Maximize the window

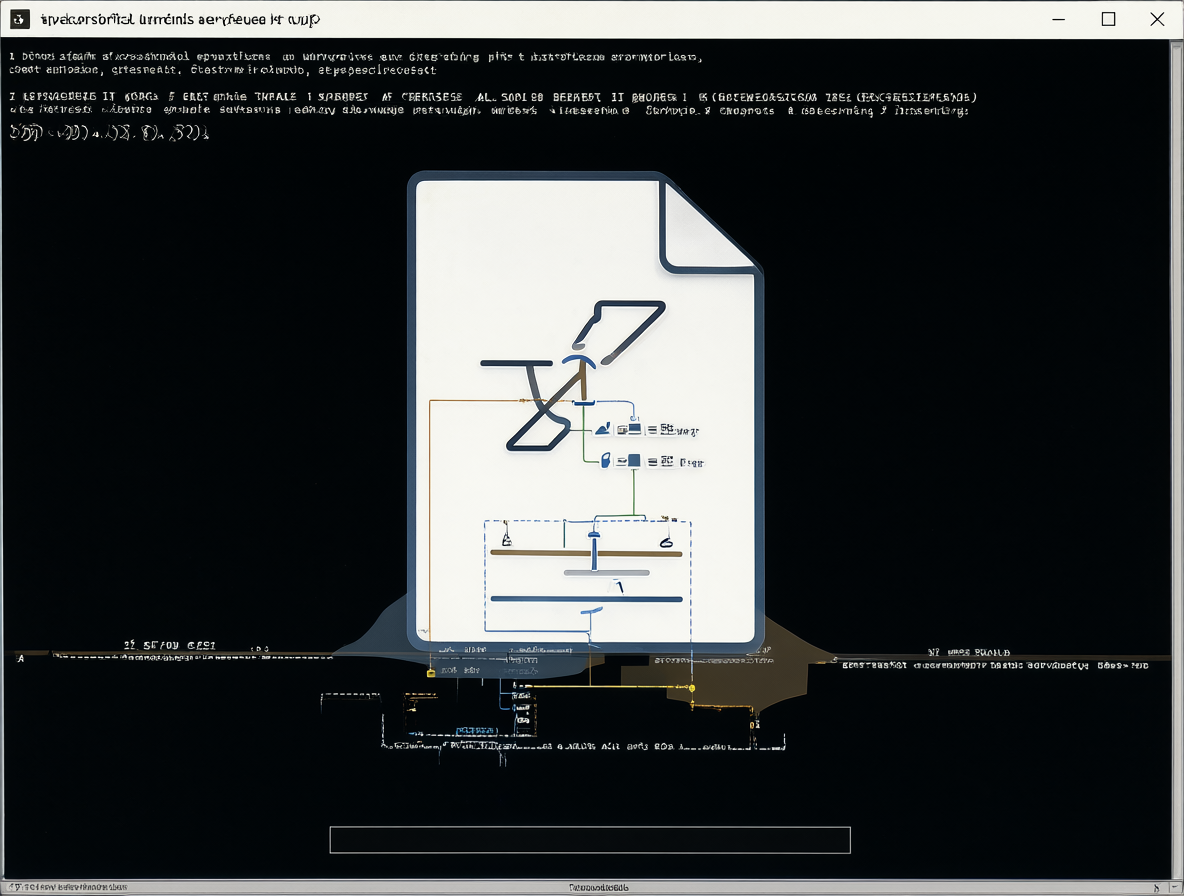click(x=1108, y=19)
